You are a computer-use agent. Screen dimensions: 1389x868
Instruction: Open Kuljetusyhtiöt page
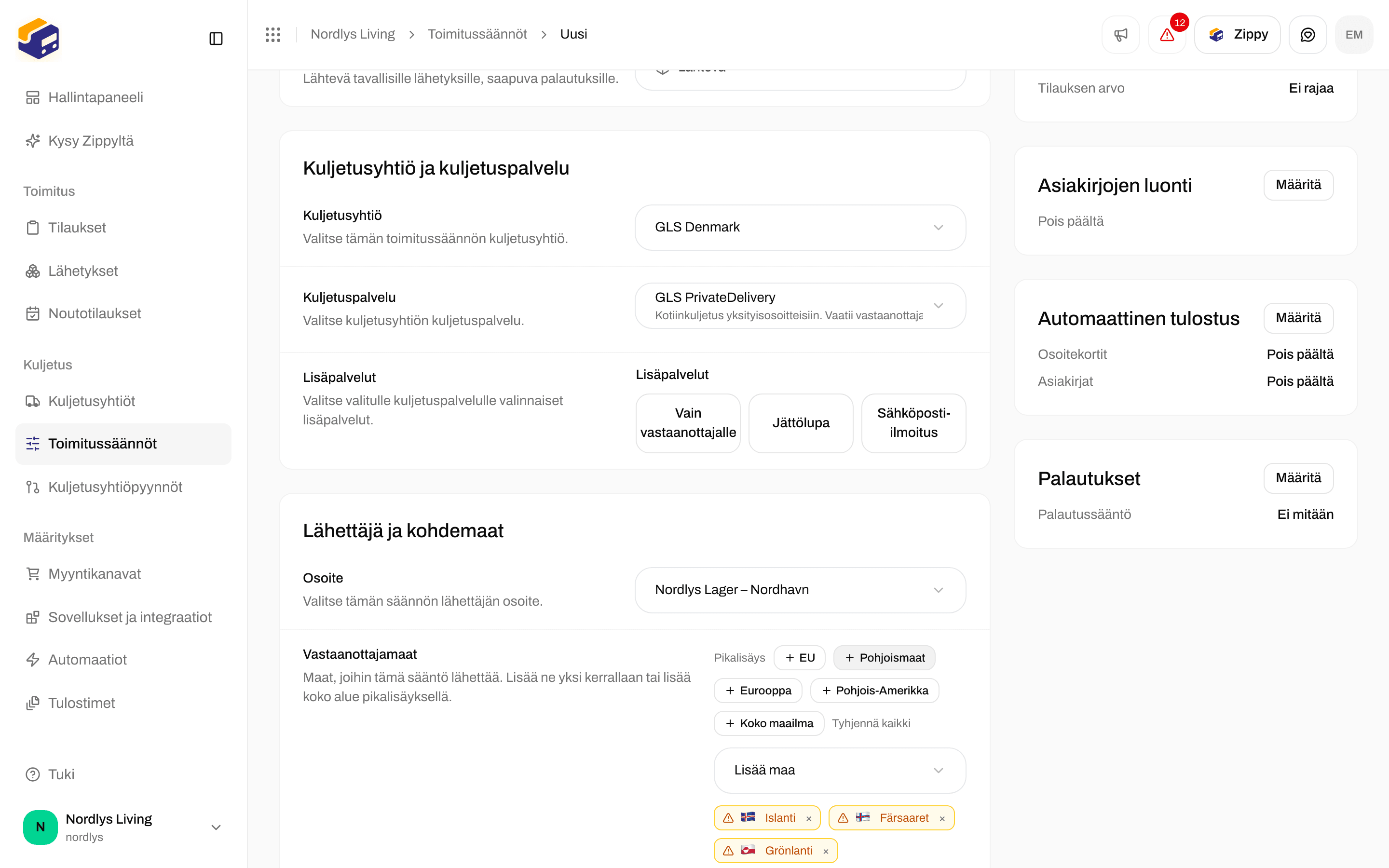(123, 401)
